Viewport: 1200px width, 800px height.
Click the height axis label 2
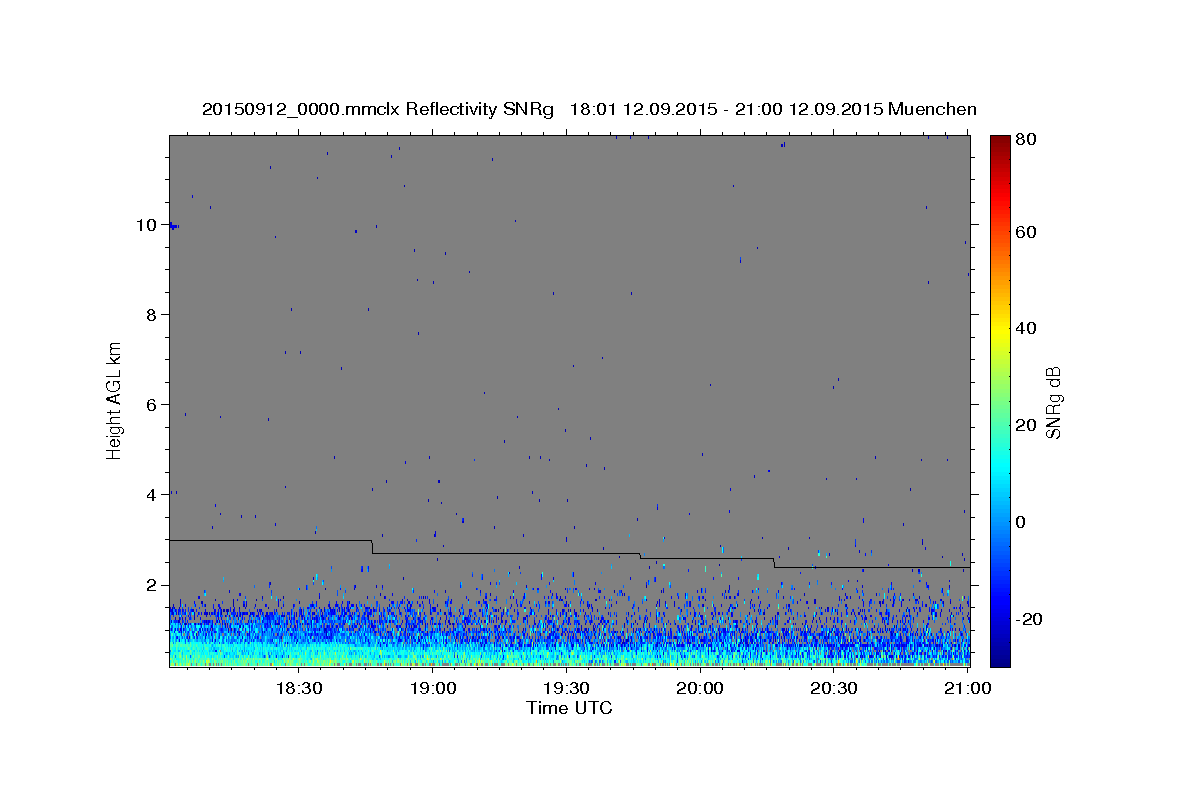tap(152, 585)
